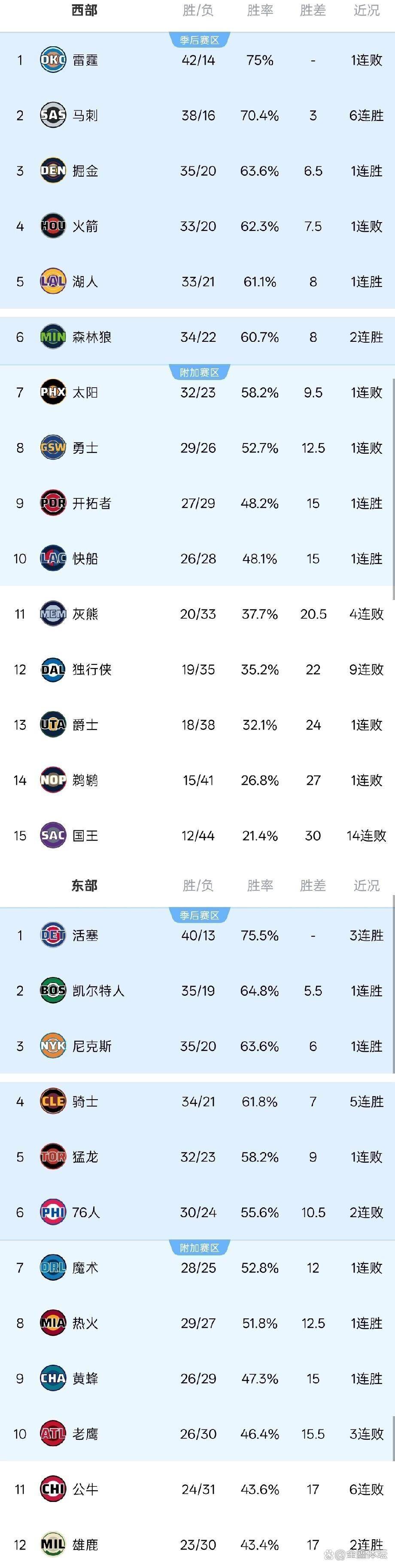Screen dimensions: 395x1568
Task: Open the 凯尔特人 team name link
Action: coord(98,991)
